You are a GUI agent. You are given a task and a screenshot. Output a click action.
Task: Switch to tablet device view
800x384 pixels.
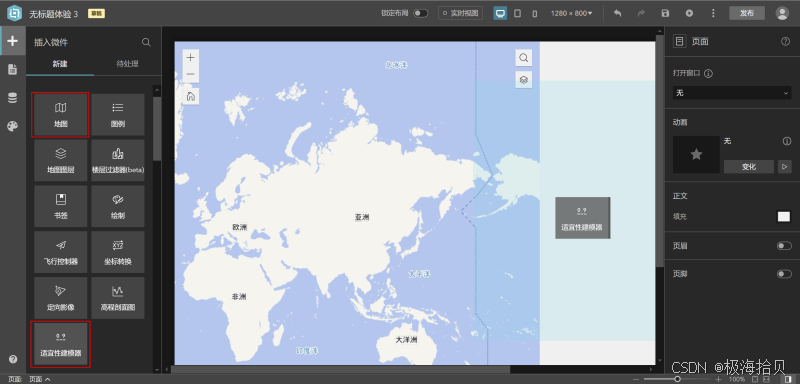coord(517,13)
